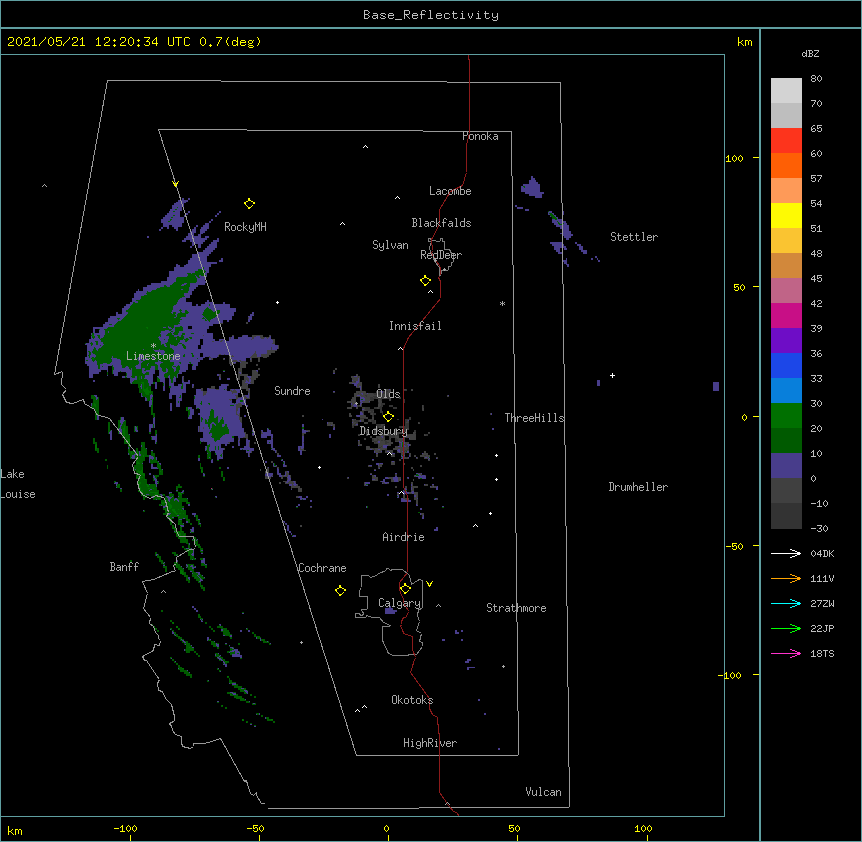This screenshot has height=842, width=862.
Task: Click the Drumheller town label
Action: [x=638, y=487]
